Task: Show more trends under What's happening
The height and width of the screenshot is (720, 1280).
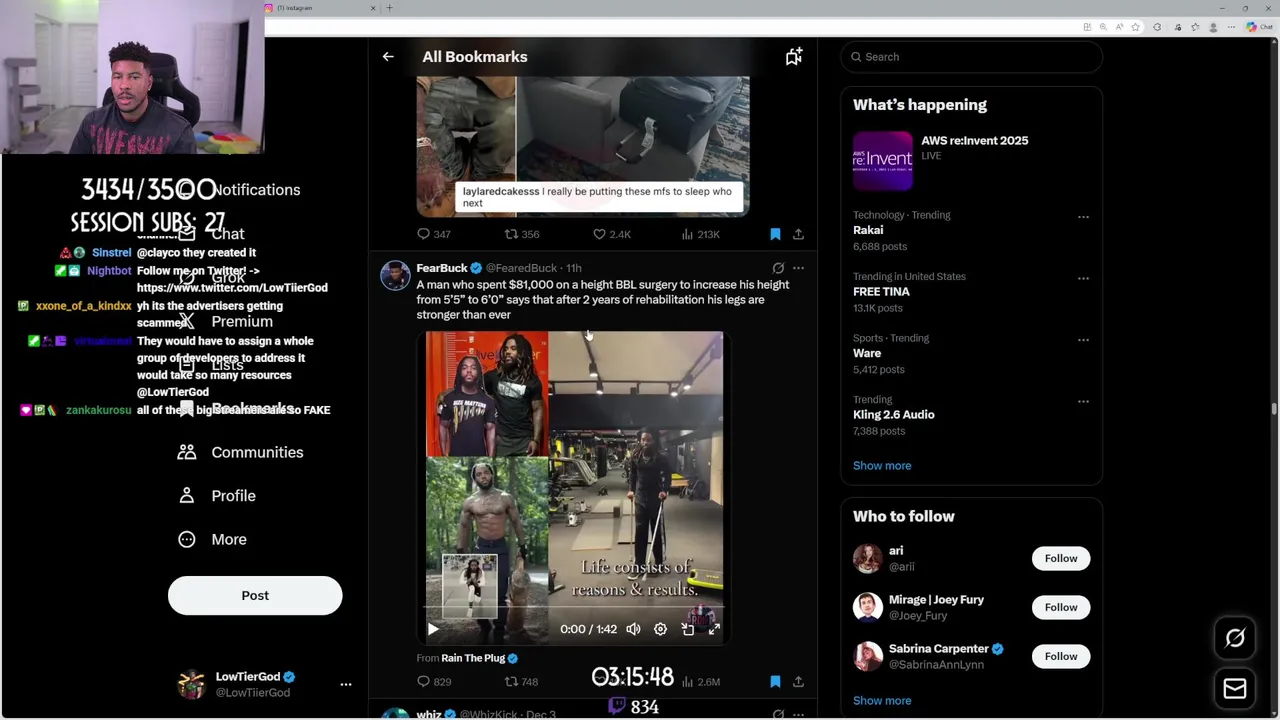Action: (882, 466)
